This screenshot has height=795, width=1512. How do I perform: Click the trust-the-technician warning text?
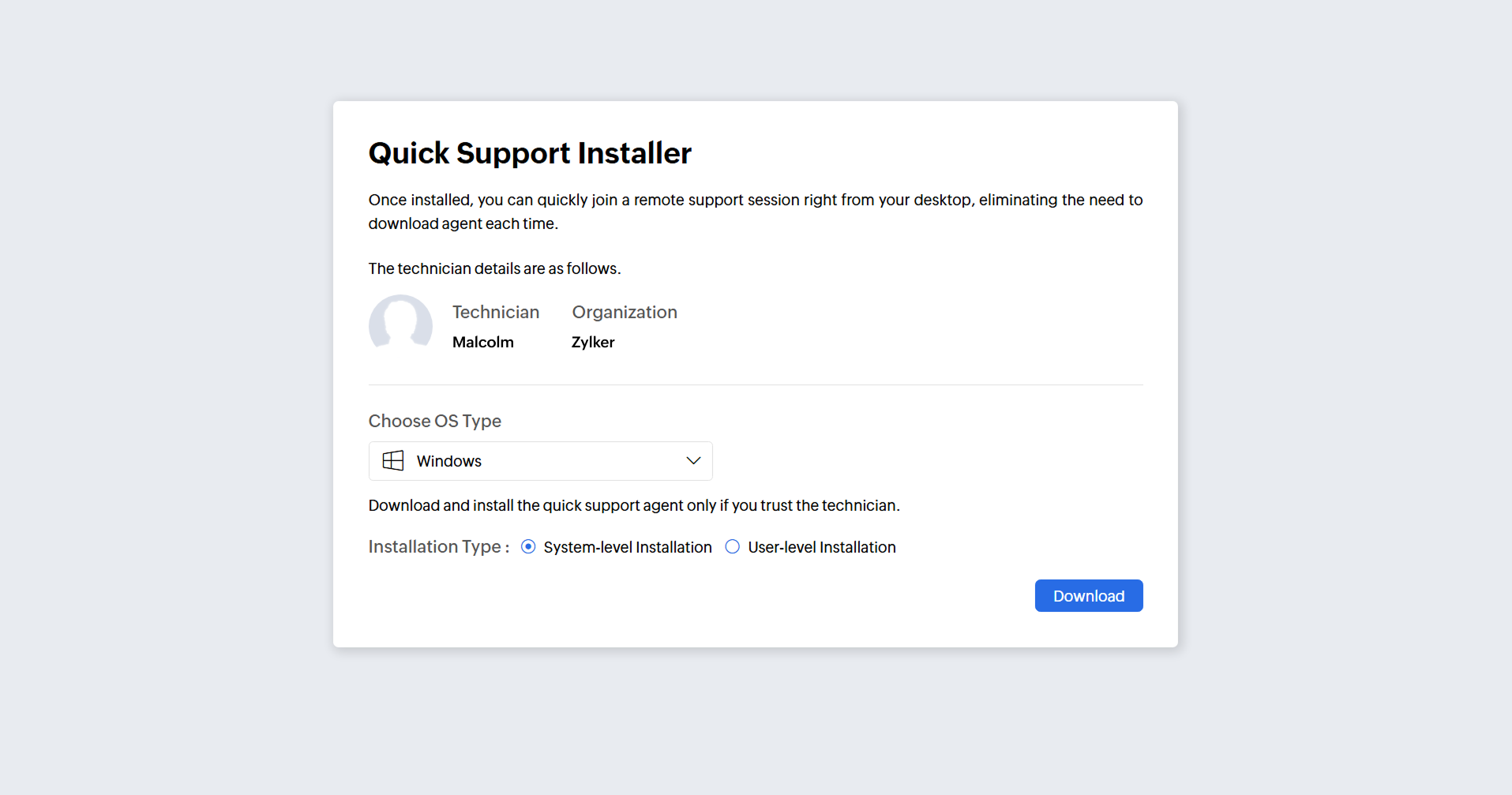click(x=633, y=505)
